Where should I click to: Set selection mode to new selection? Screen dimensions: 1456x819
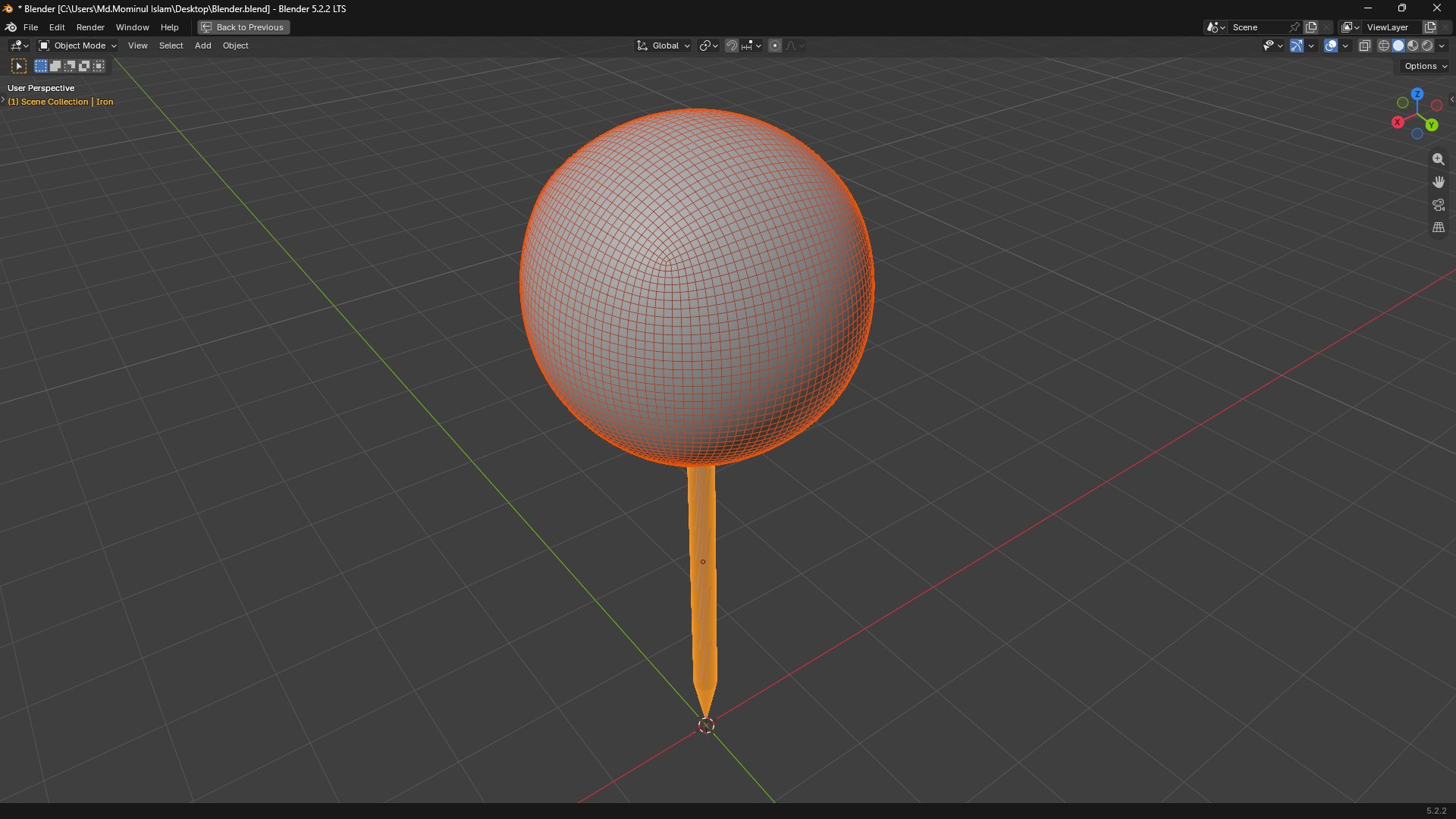click(x=41, y=67)
